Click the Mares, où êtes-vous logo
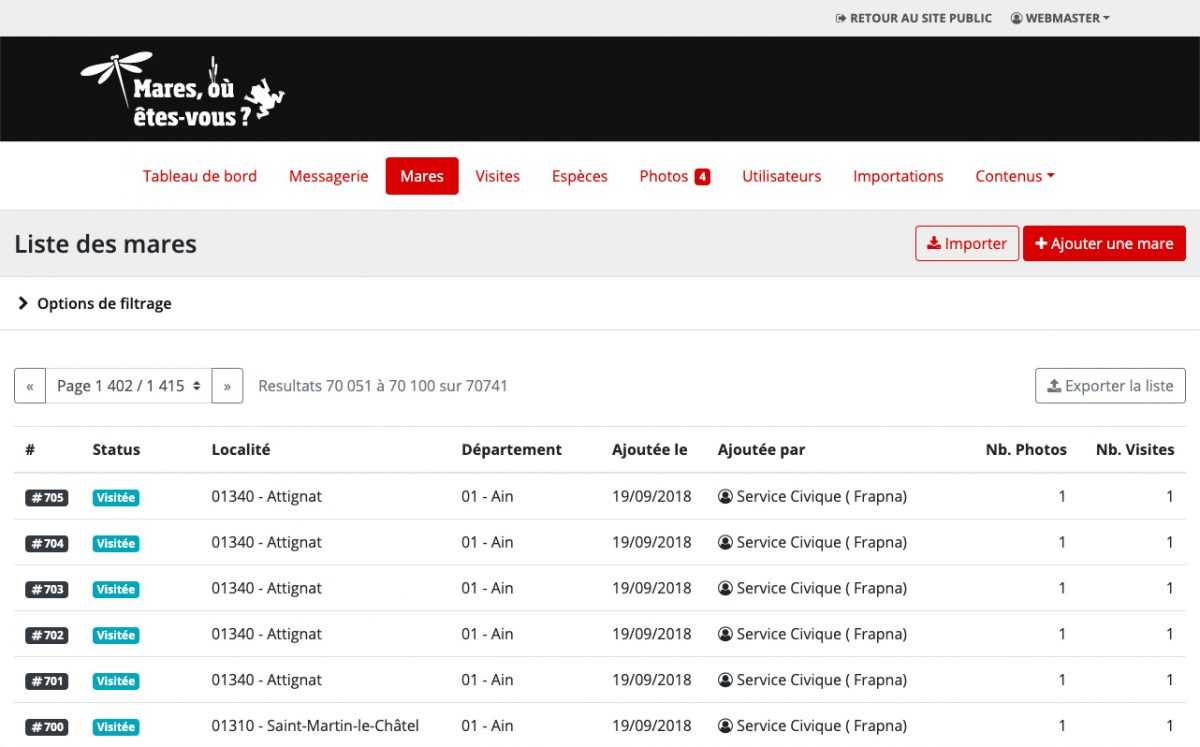1200x747 pixels. pyautogui.click(x=183, y=89)
